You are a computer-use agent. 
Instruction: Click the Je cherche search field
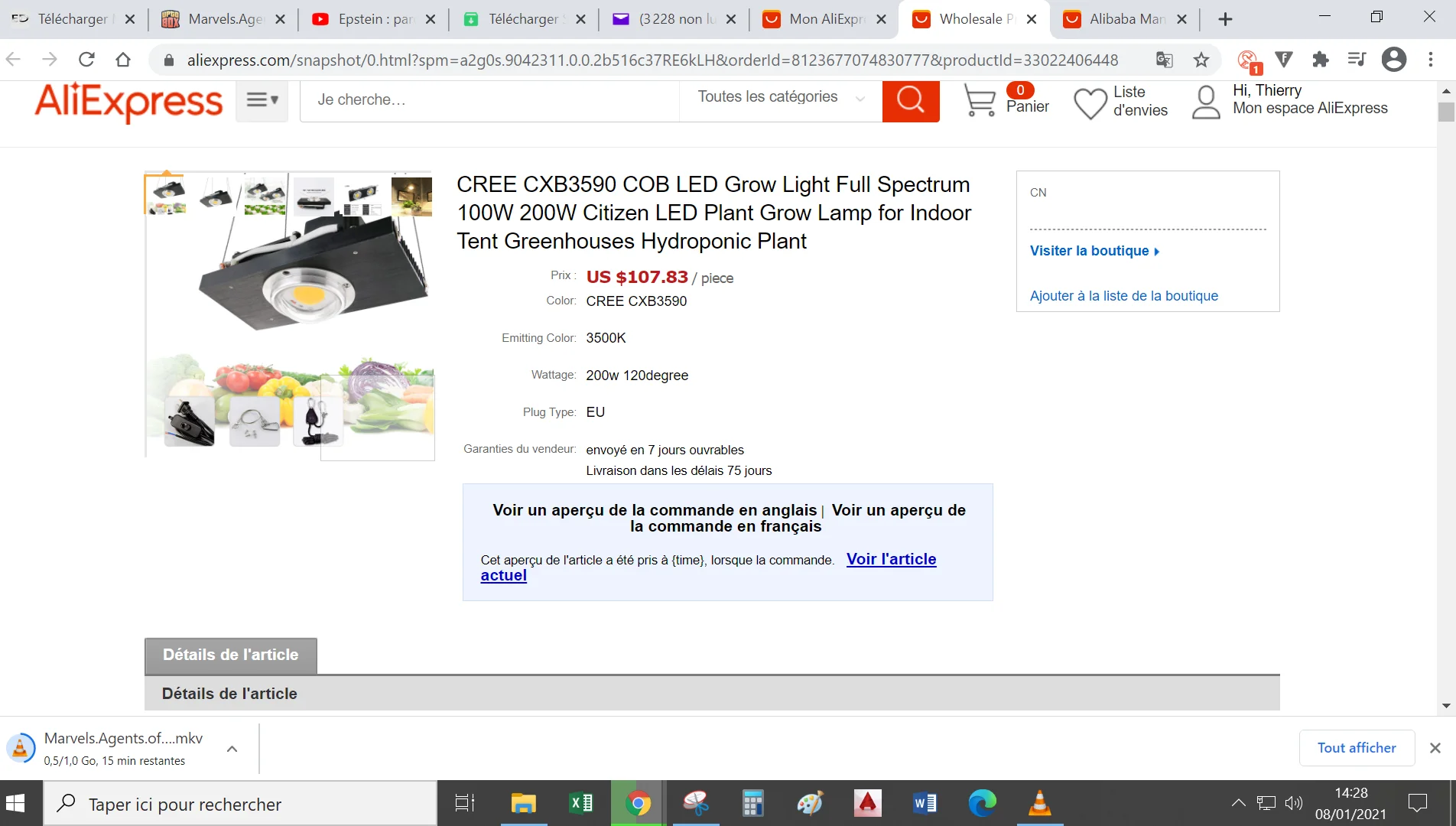(489, 100)
